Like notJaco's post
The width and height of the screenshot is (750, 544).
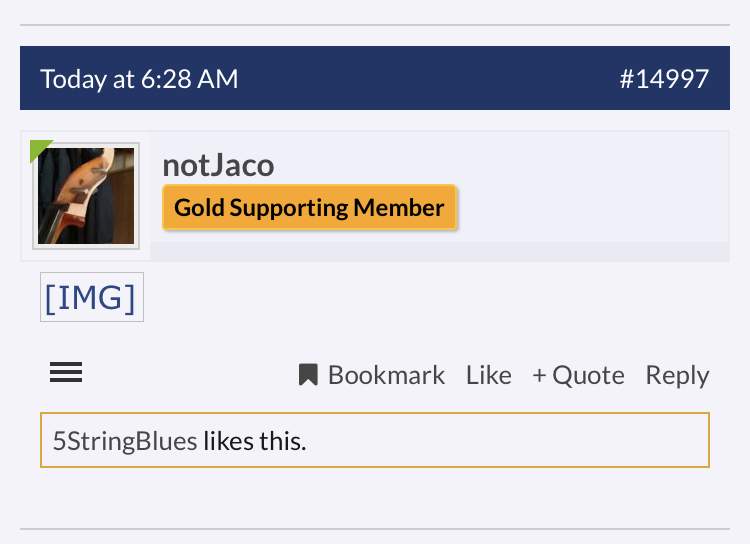click(x=488, y=375)
